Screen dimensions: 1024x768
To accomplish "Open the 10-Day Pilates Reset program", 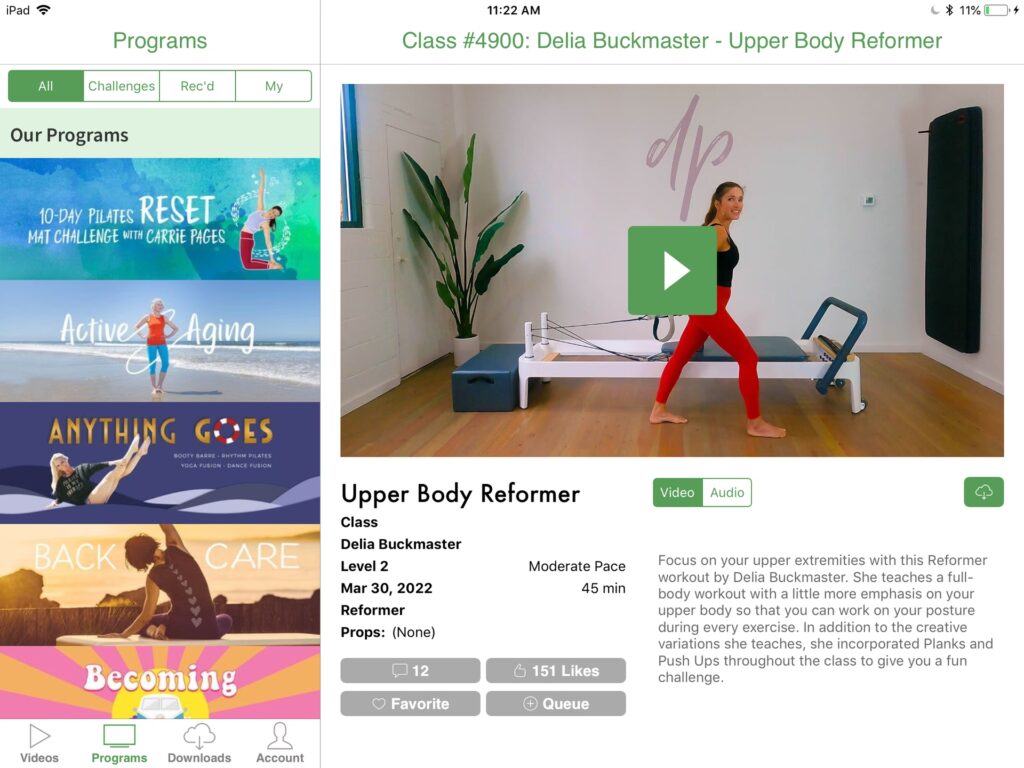I will click(160, 219).
